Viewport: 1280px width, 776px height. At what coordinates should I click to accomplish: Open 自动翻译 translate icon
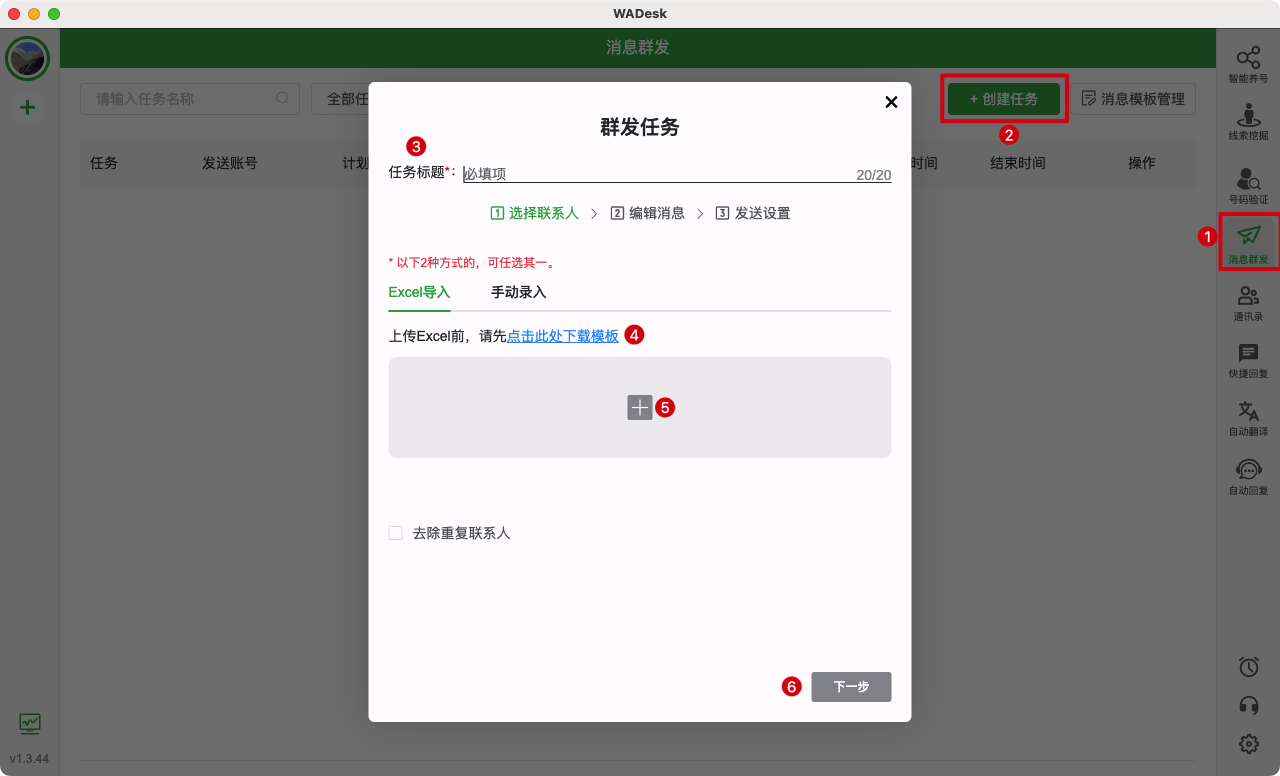pos(1248,418)
